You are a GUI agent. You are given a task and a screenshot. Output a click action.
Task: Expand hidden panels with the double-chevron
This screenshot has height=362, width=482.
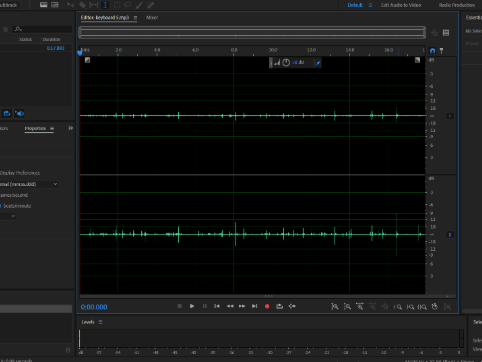pos(71,128)
